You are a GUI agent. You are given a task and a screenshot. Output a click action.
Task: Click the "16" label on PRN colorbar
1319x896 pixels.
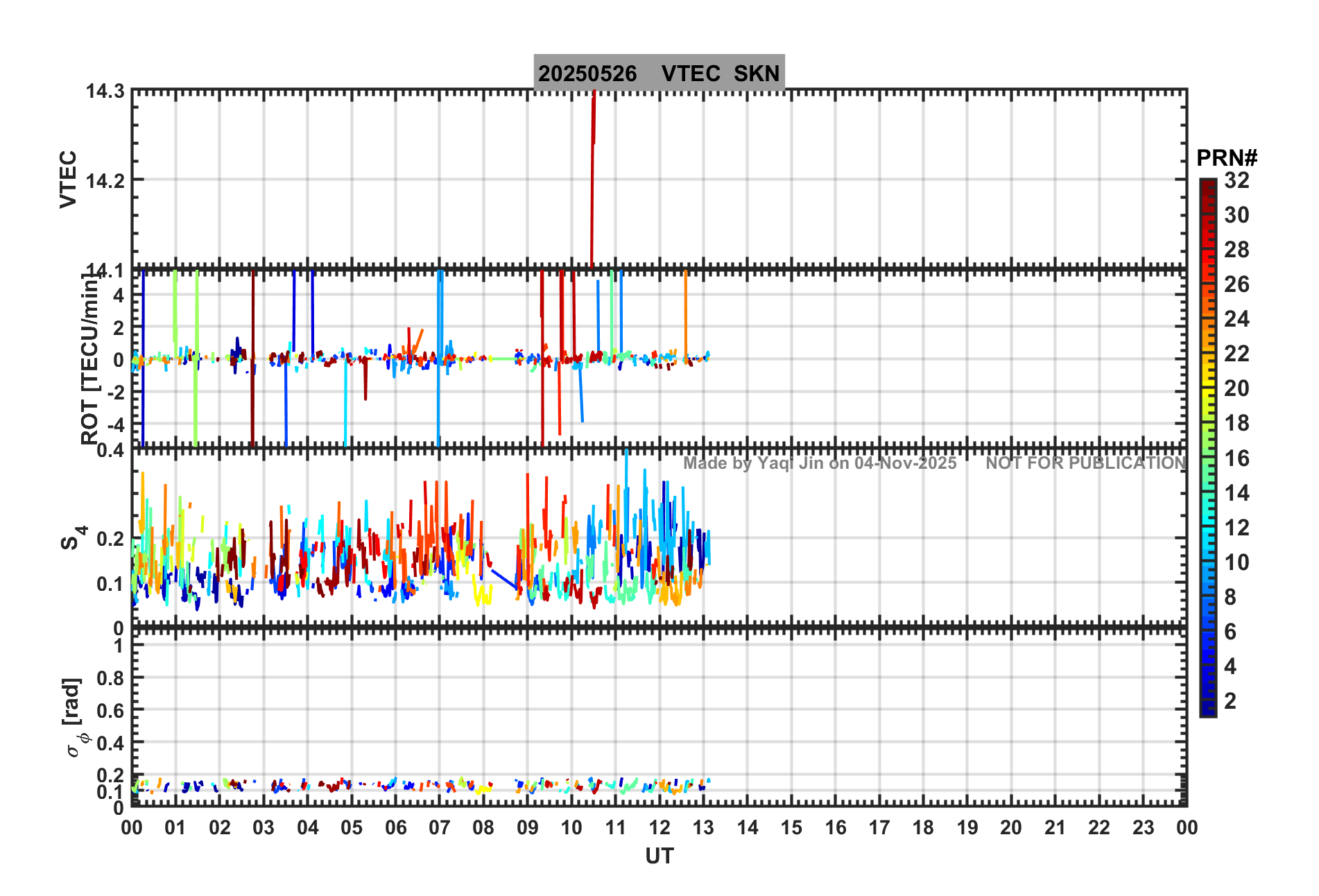click(x=1236, y=458)
